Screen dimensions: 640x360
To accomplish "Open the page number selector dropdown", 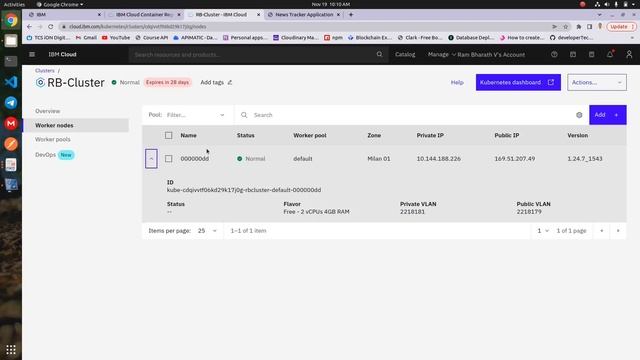I will coord(543,231).
